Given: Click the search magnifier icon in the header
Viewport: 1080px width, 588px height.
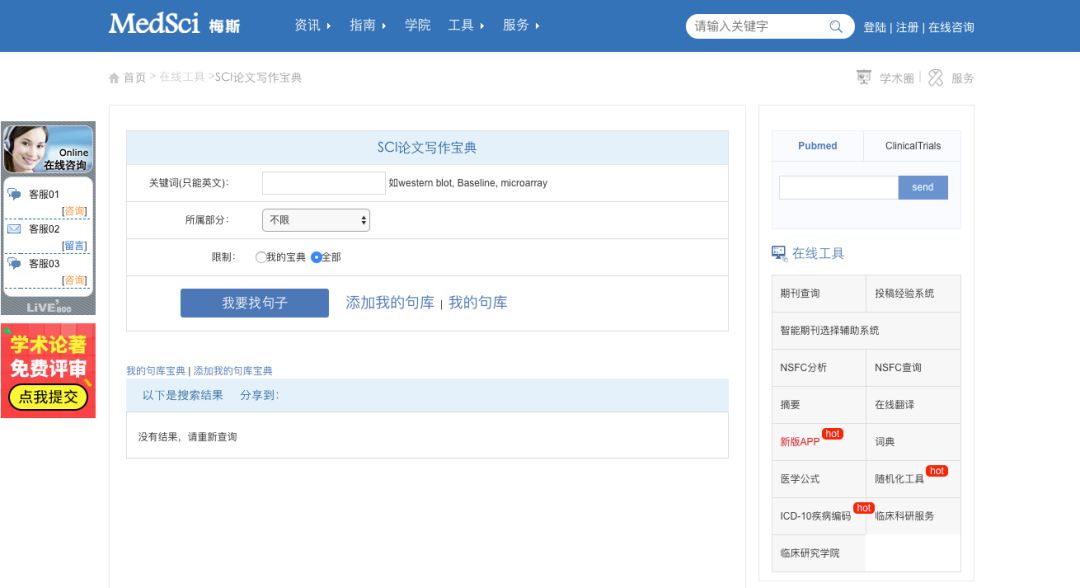Looking at the screenshot, I should coord(836,26).
